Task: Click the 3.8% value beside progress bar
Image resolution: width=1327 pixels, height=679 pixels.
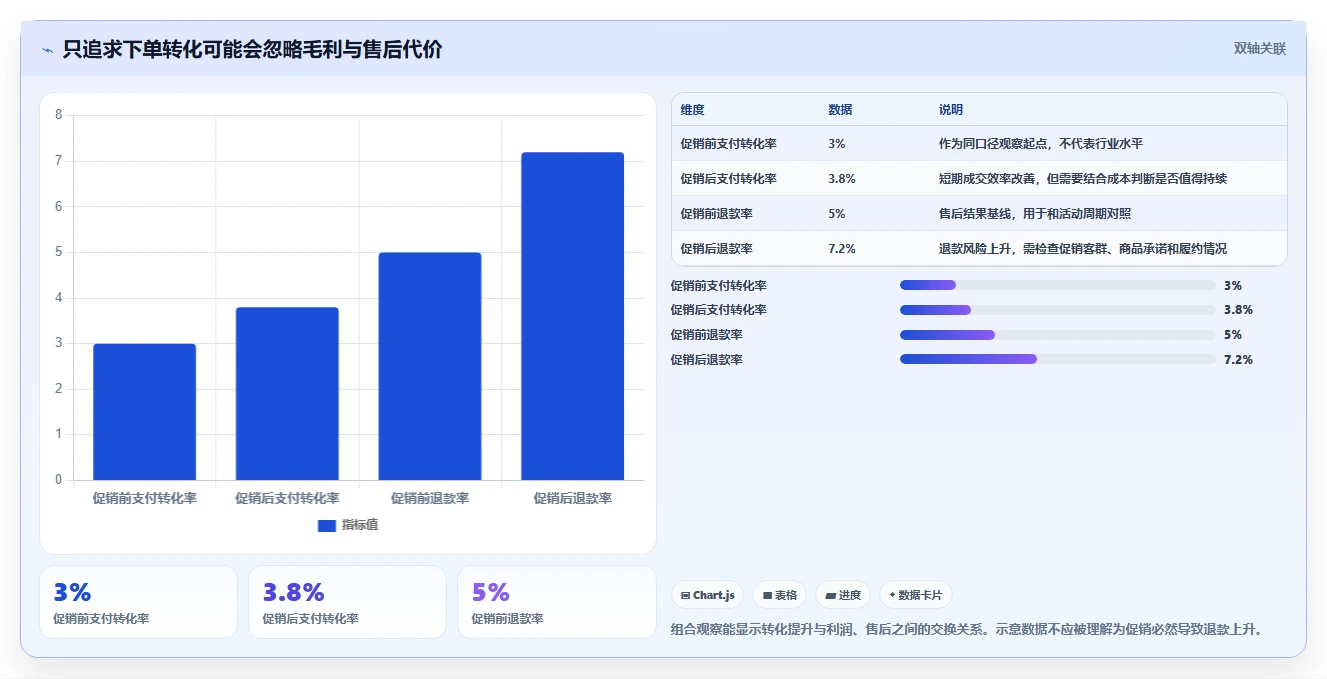Action: [1238, 310]
